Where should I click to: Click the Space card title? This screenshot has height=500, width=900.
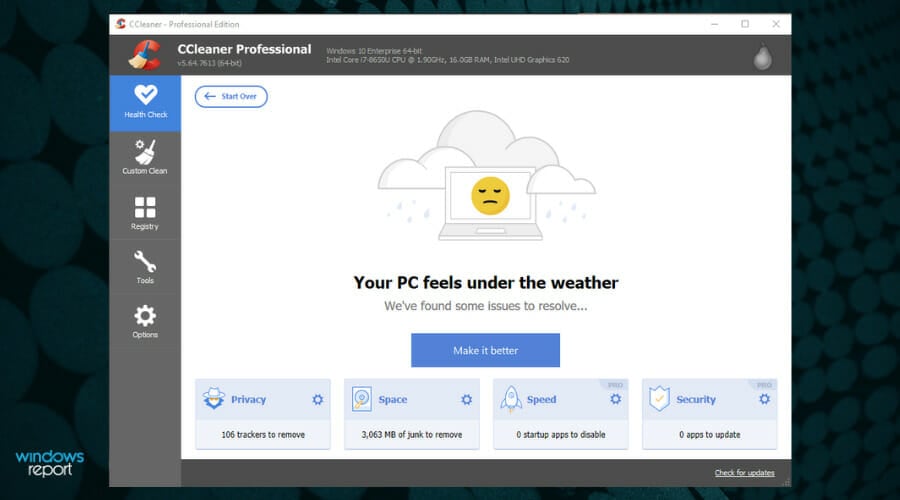(393, 400)
